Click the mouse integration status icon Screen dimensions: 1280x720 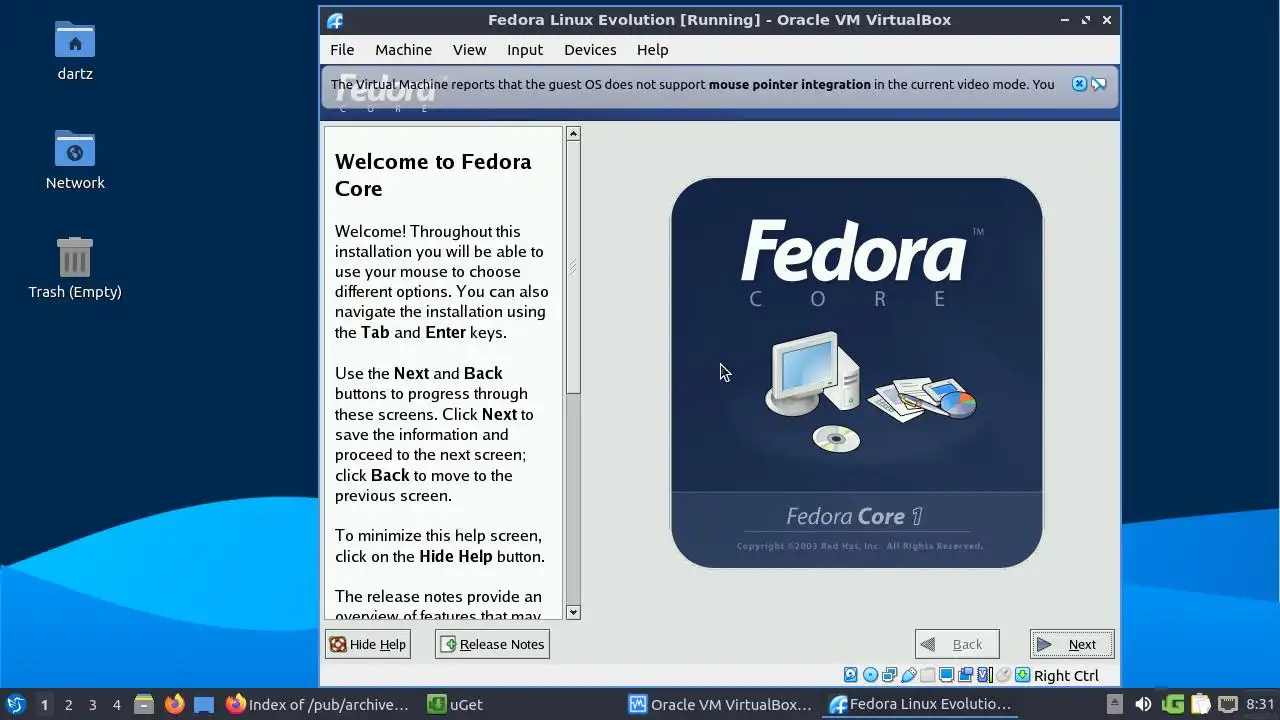point(1003,675)
